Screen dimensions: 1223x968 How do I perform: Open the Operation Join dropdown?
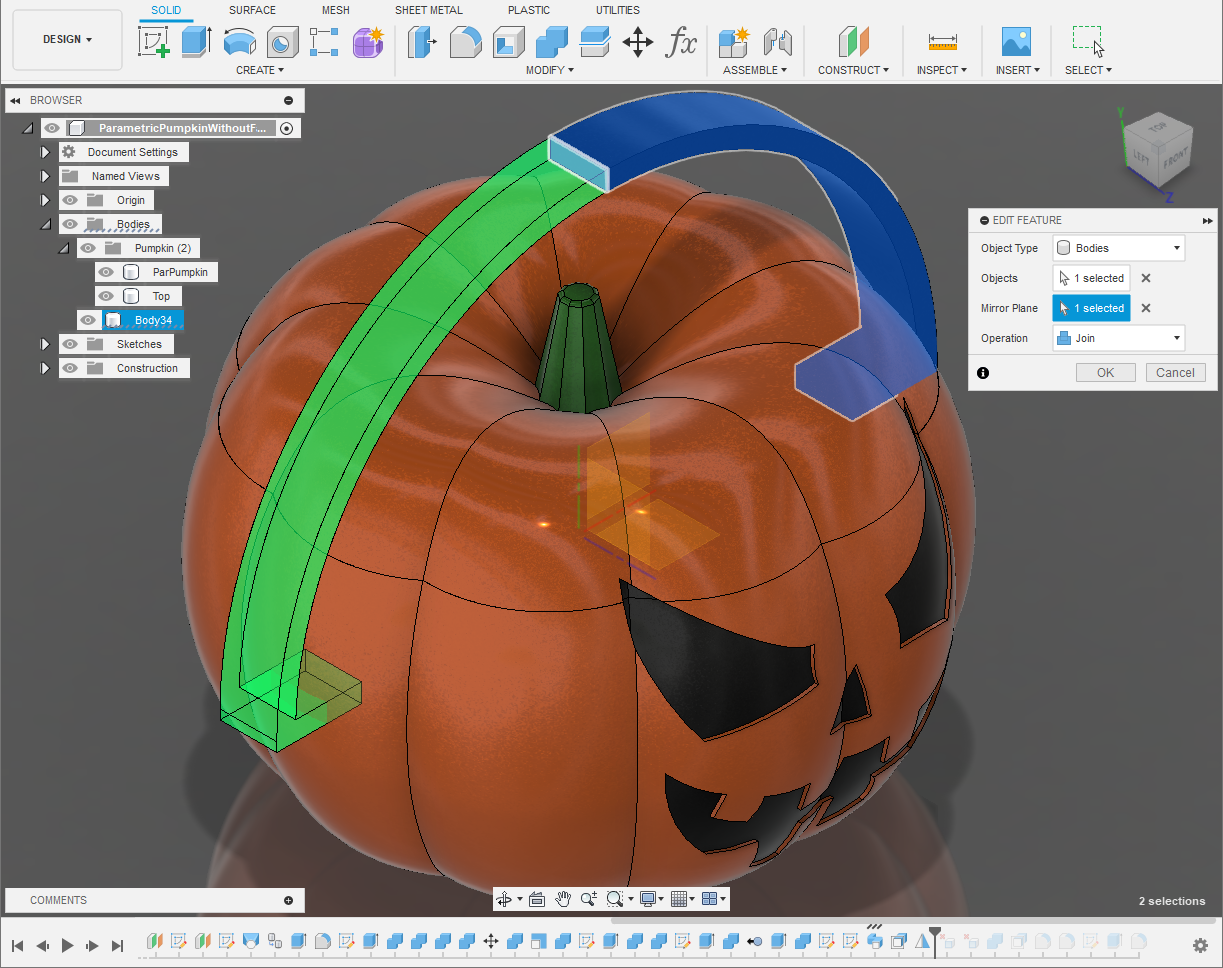(1118, 338)
